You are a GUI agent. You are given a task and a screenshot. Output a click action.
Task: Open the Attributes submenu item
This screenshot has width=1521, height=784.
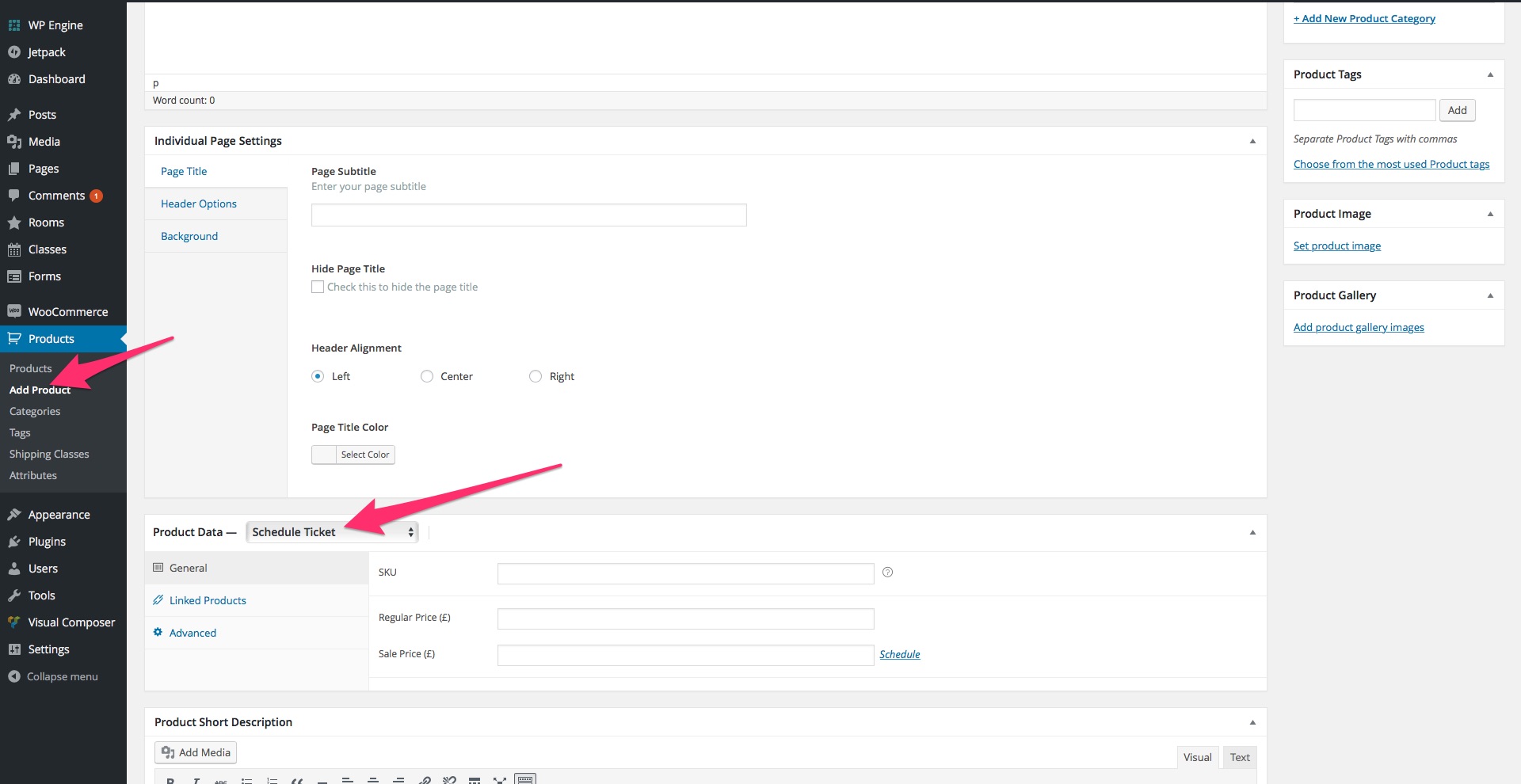click(x=33, y=475)
